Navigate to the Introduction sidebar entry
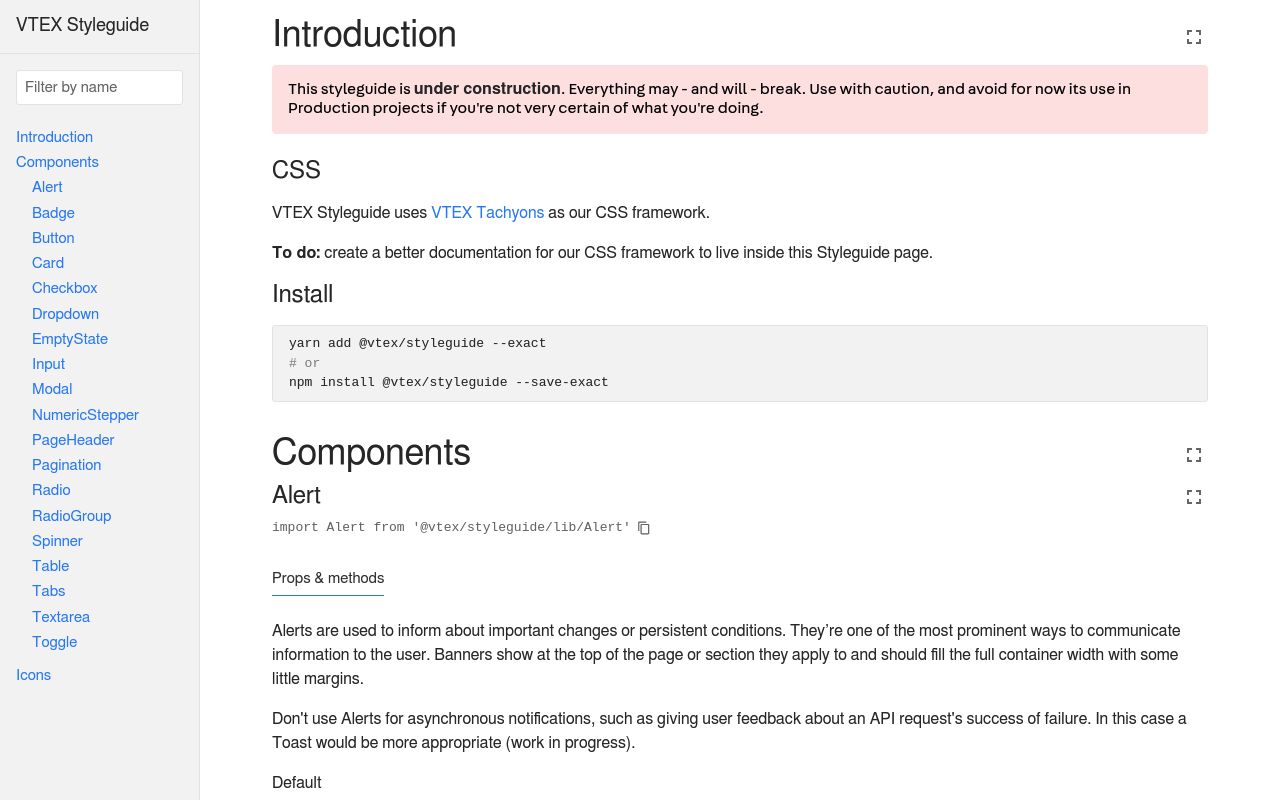Image resolution: width=1280 pixels, height=800 pixels. click(54, 137)
